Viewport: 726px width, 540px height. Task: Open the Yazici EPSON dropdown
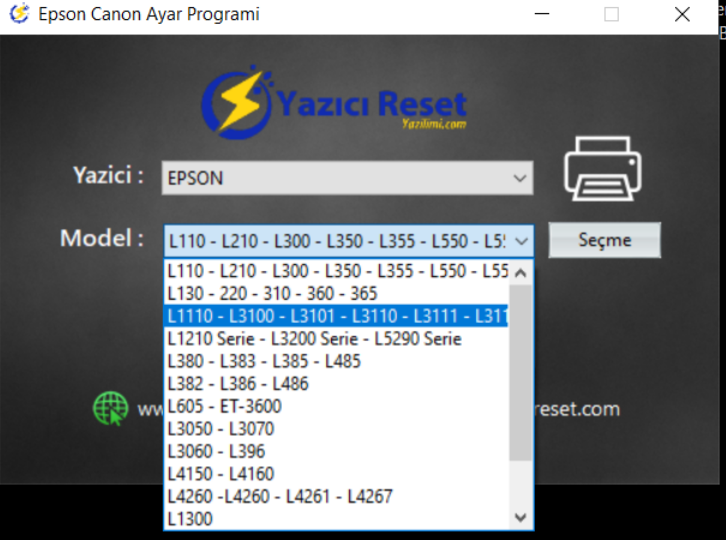pyautogui.click(x=347, y=178)
